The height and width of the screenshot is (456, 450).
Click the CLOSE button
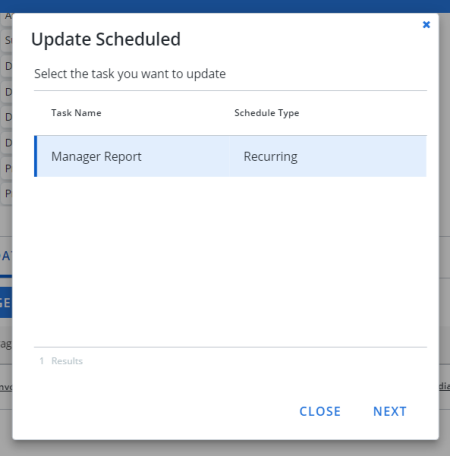[x=320, y=411]
